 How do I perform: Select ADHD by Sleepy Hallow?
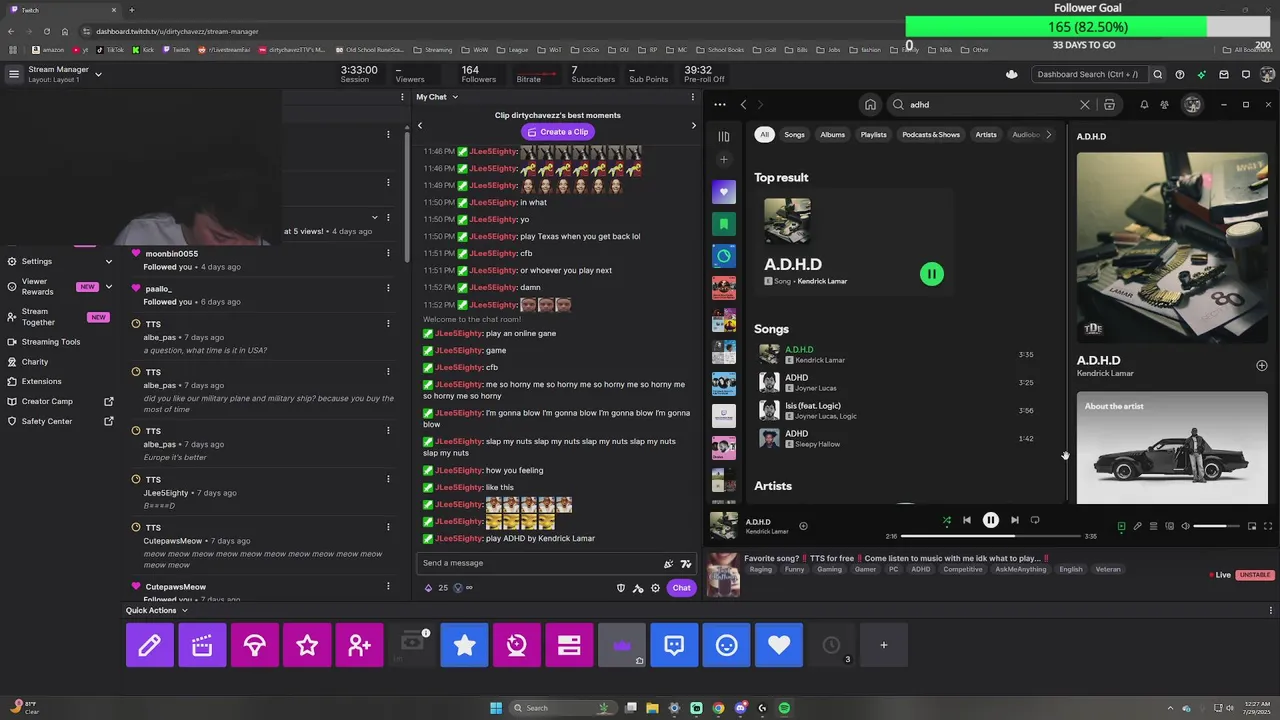pyautogui.click(x=898, y=438)
